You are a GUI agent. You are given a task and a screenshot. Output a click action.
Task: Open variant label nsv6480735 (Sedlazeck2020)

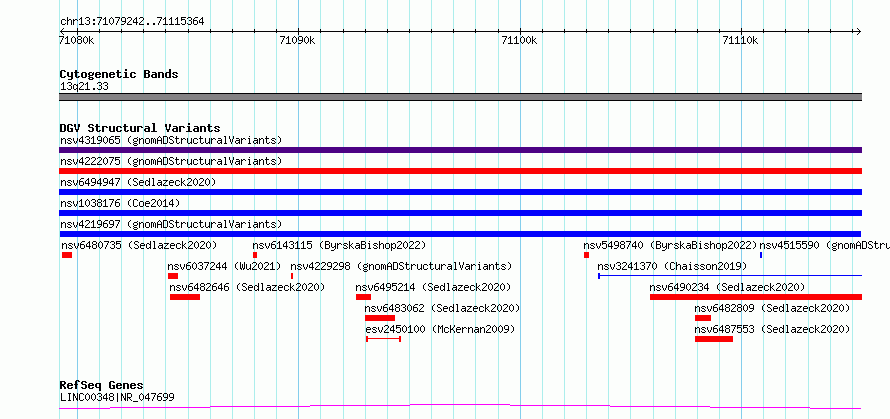140,245
